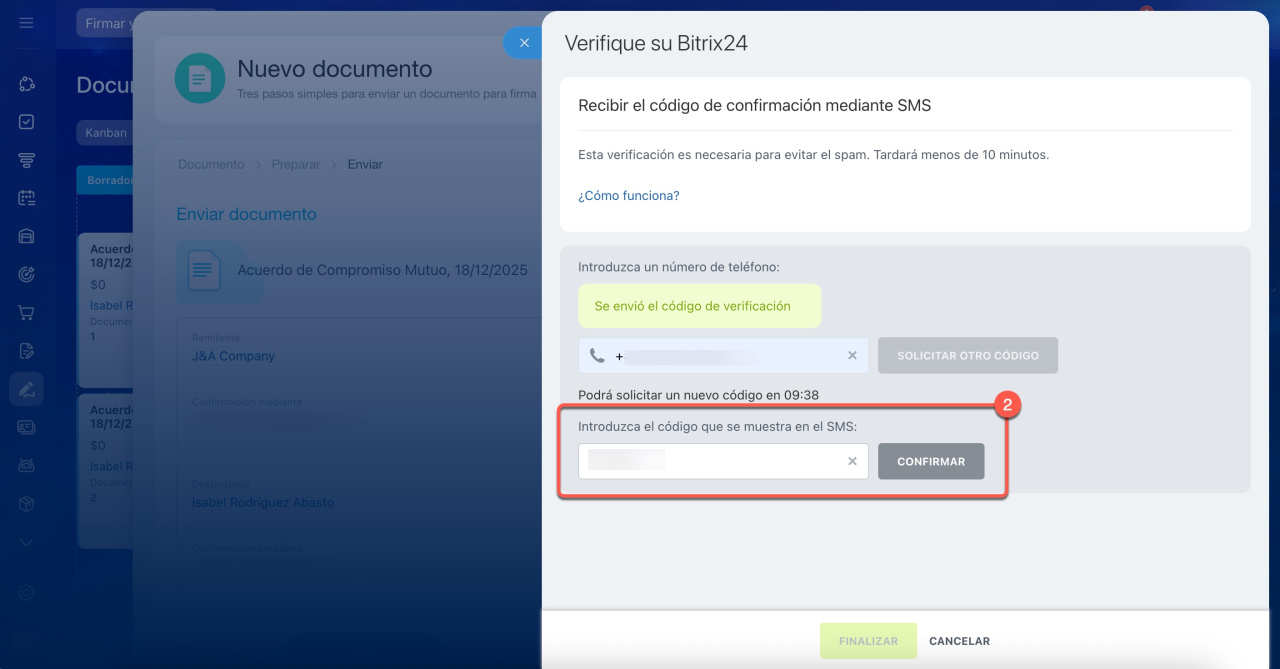The height and width of the screenshot is (669, 1280).
Task: Switch to Kanban view
Action: pyautogui.click(x=106, y=132)
